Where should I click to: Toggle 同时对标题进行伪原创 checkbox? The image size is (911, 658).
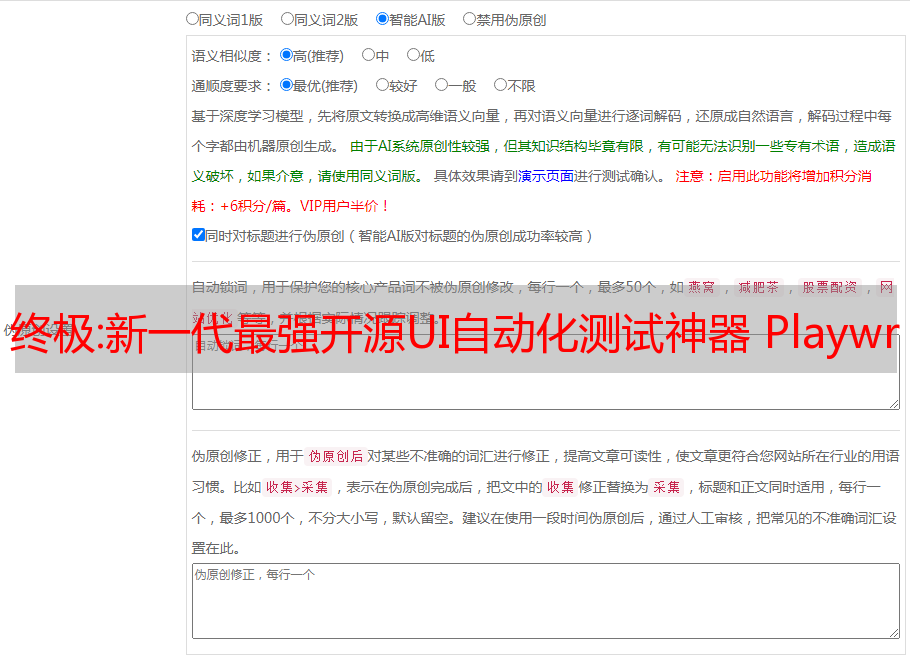click(x=198, y=235)
